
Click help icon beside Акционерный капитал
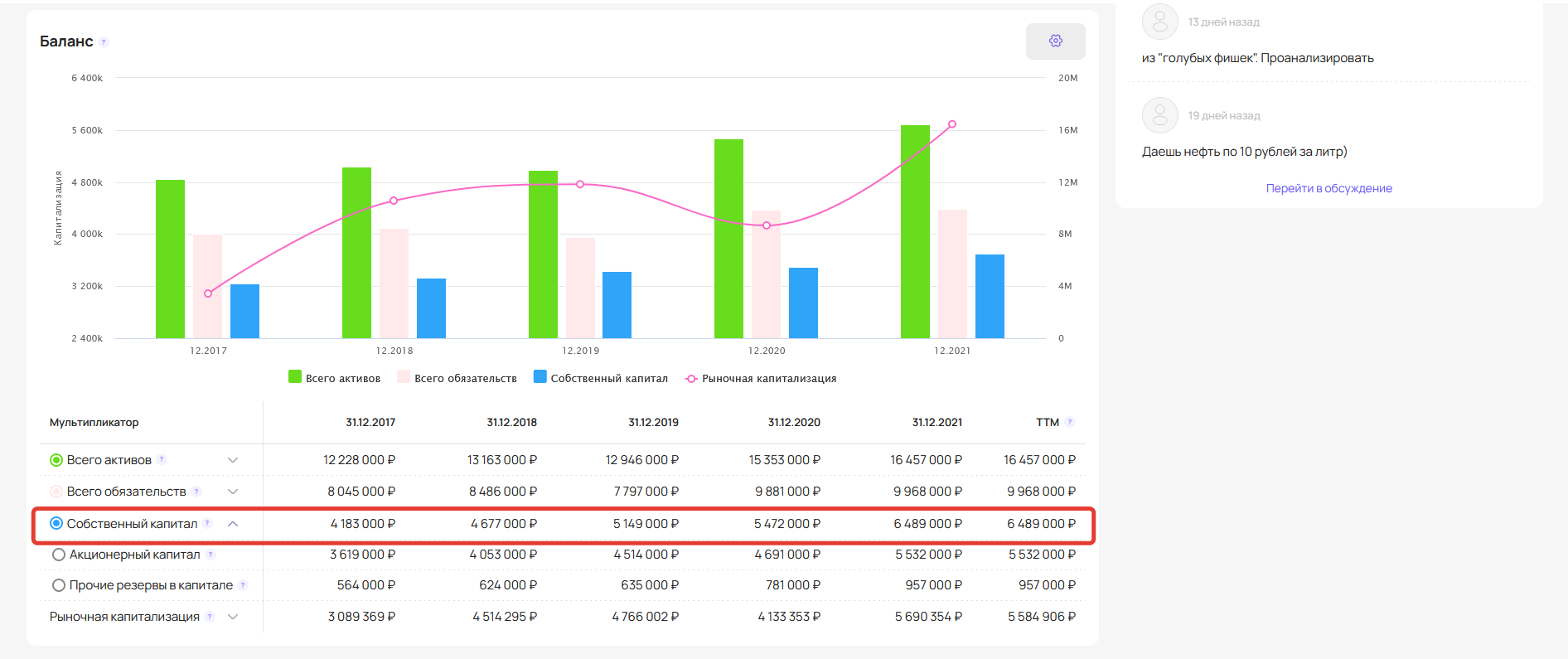pos(211,555)
